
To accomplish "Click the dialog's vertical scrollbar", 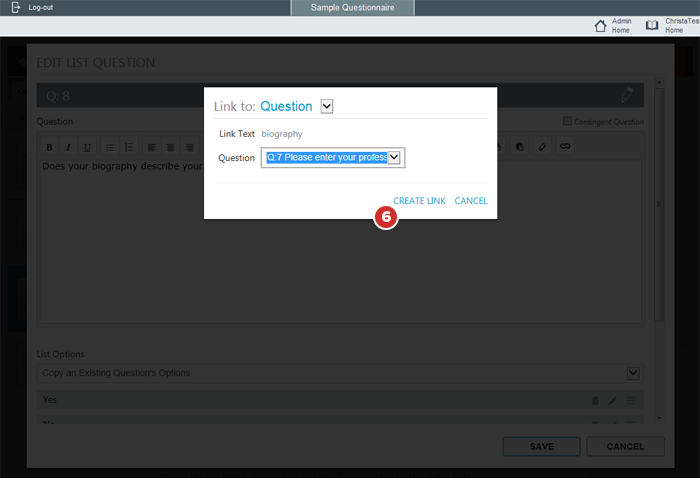I will [x=657, y=250].
